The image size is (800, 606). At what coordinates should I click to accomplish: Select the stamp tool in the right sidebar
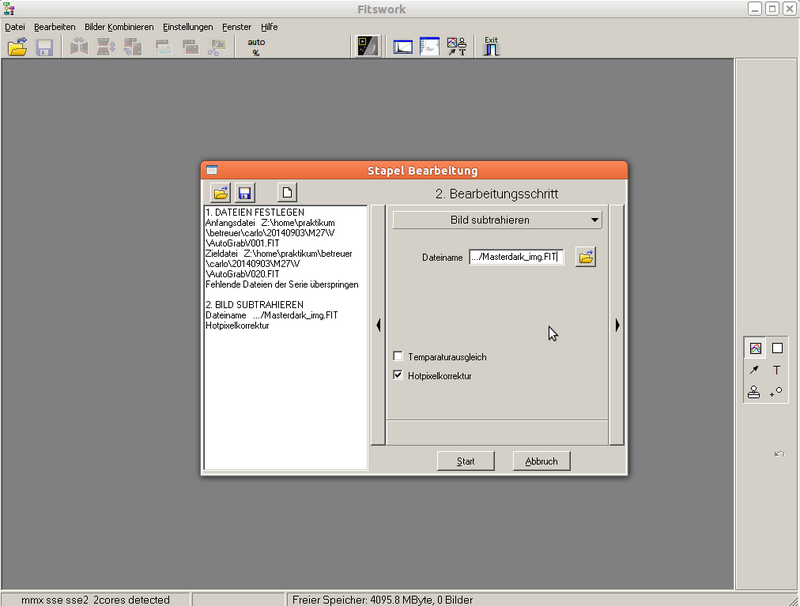(754, 391)
